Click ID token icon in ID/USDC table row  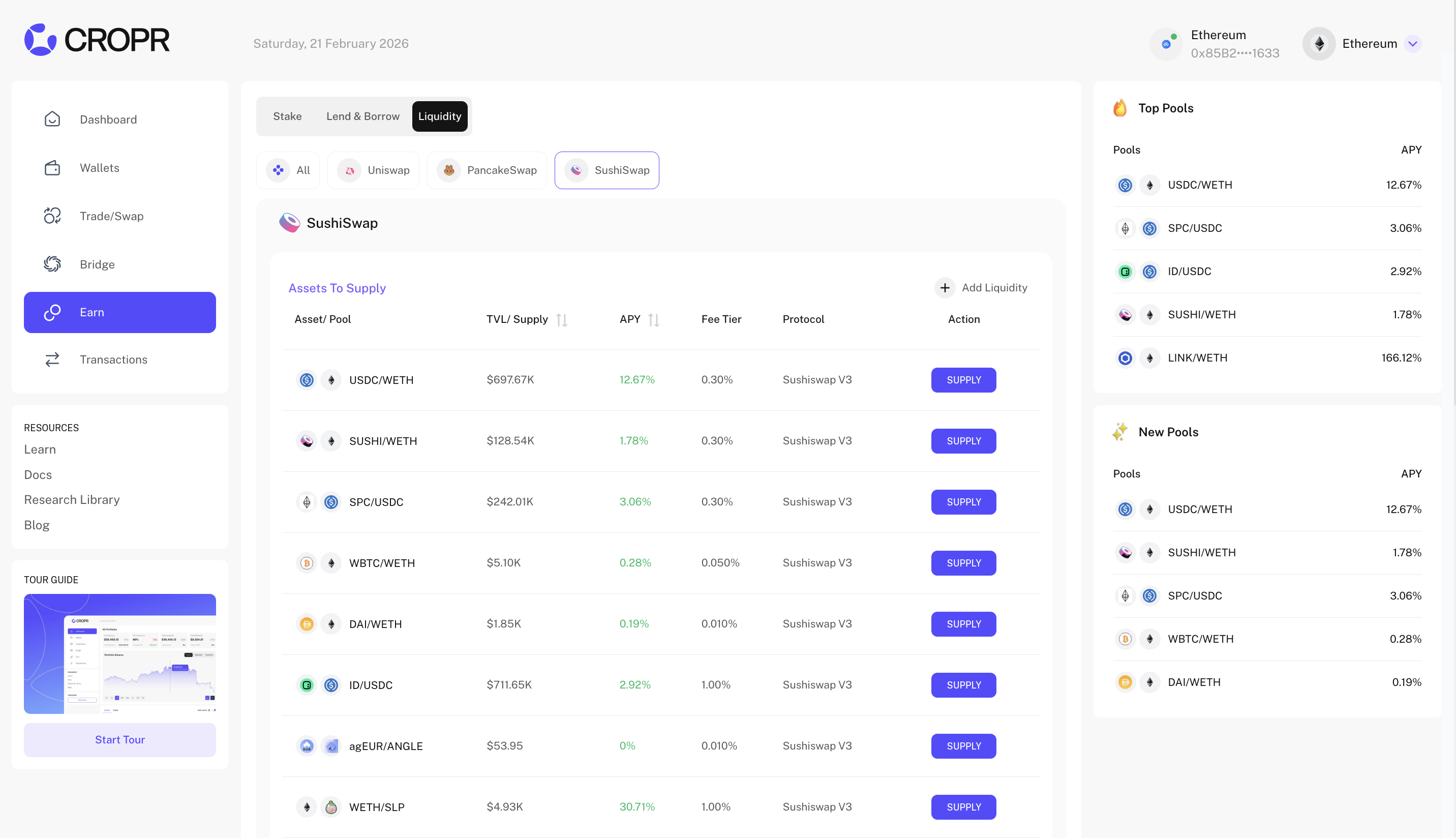(307, 685)
